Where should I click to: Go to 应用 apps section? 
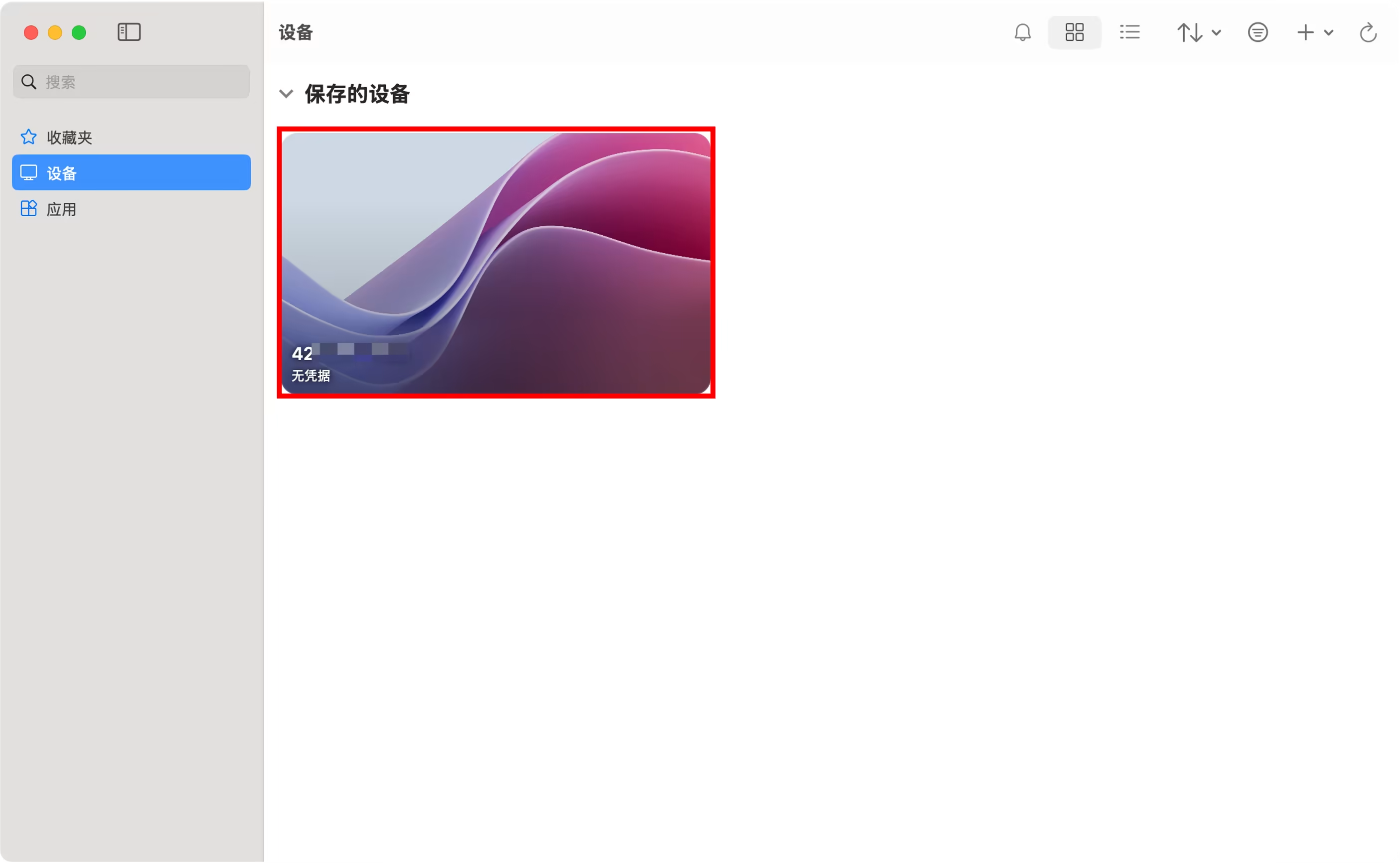tap(62, 209)
